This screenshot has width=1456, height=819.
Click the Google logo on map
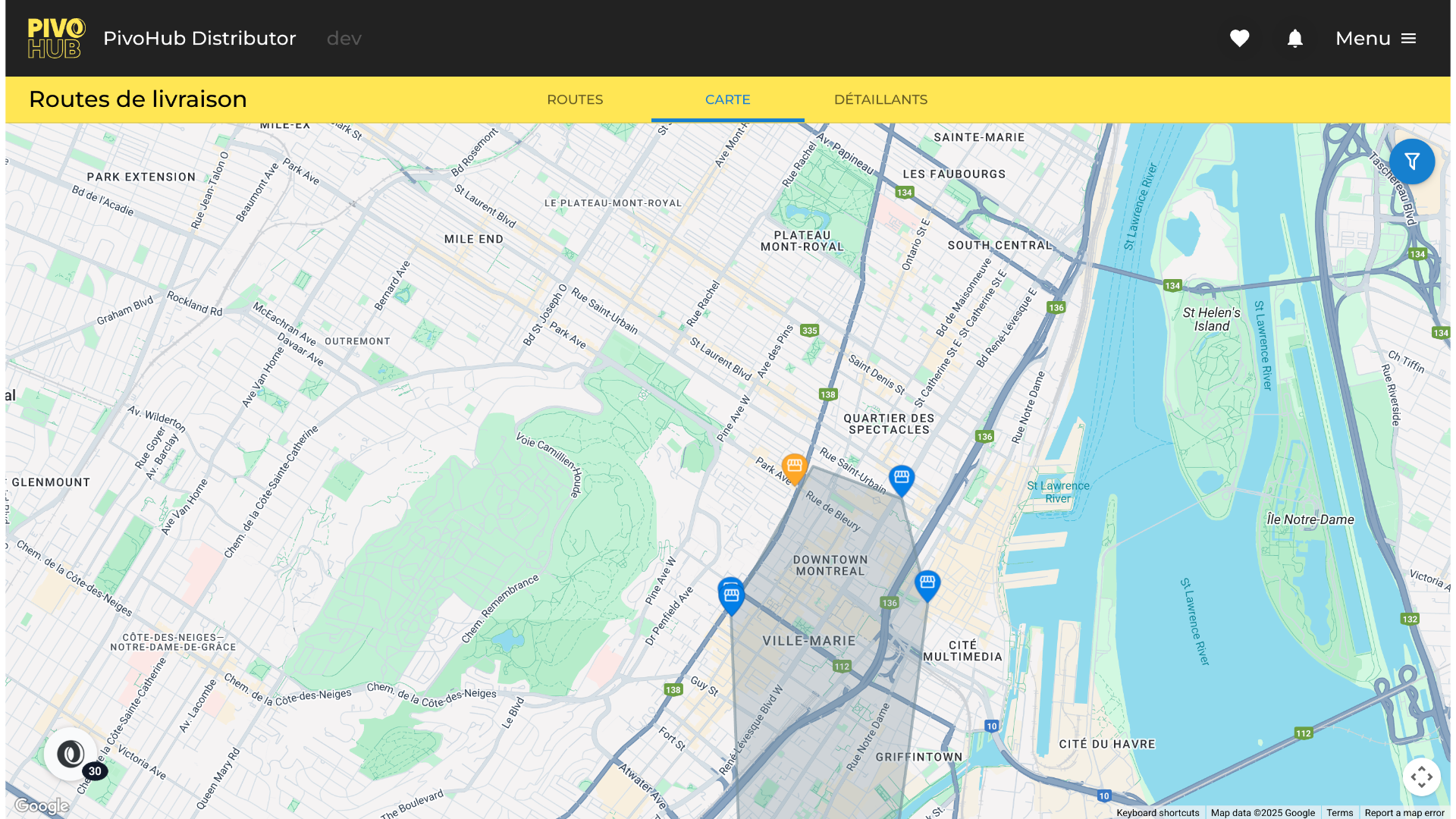42,806
